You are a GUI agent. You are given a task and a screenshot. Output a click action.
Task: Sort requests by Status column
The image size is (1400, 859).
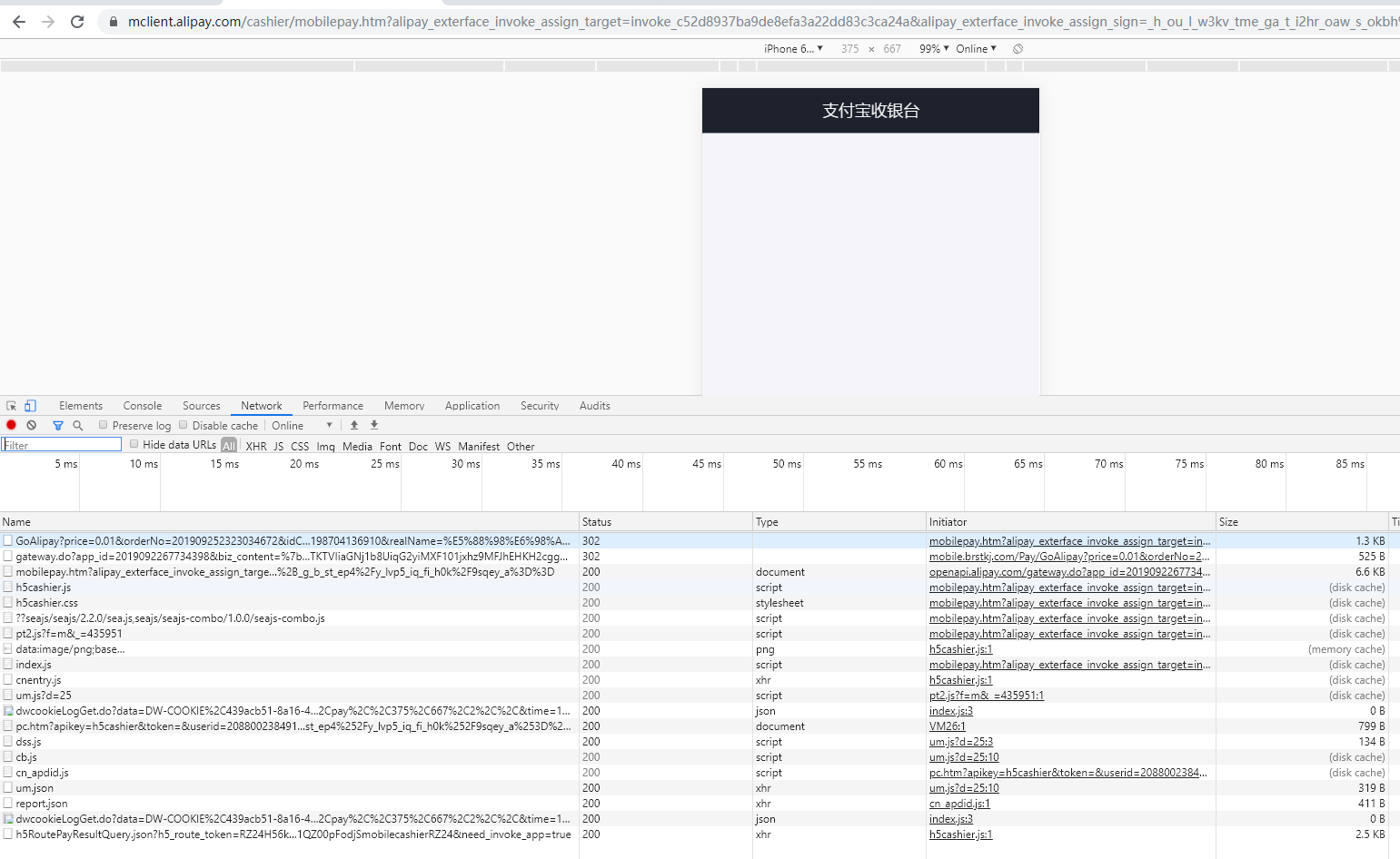[x=666, y=522]
